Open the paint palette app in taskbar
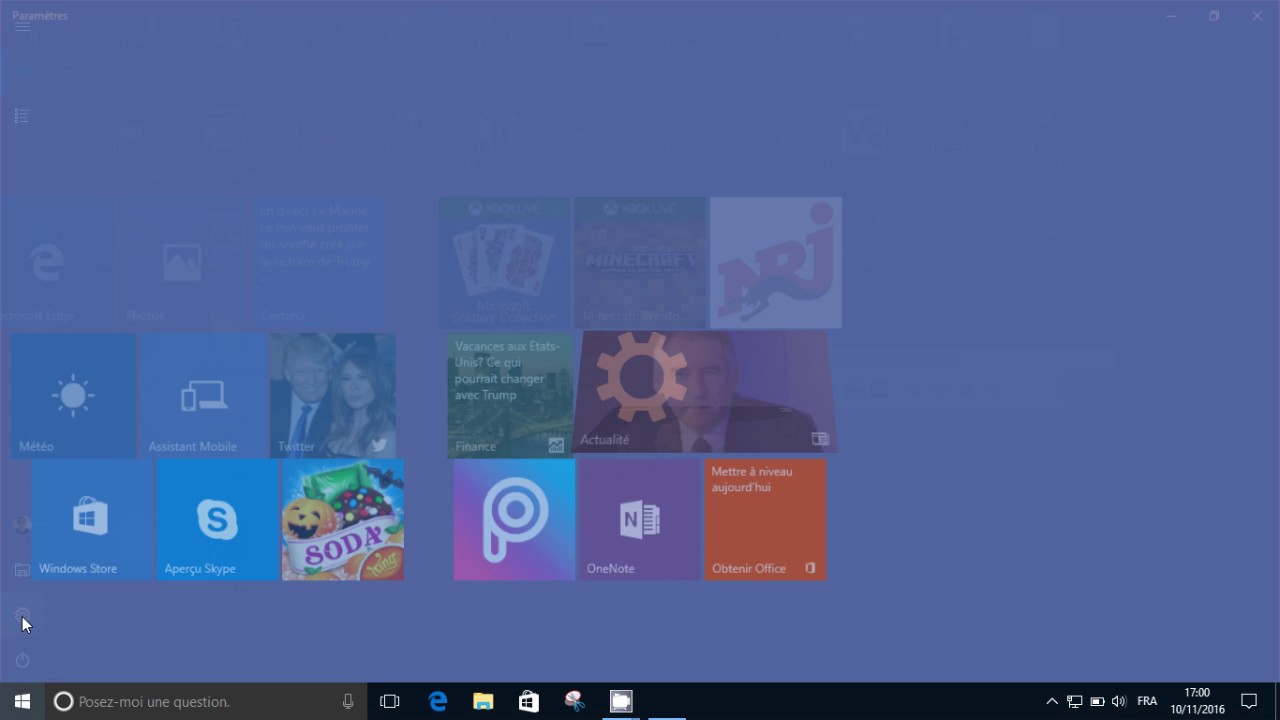This screenshot has height=720, width=1280. coord(575,701)
